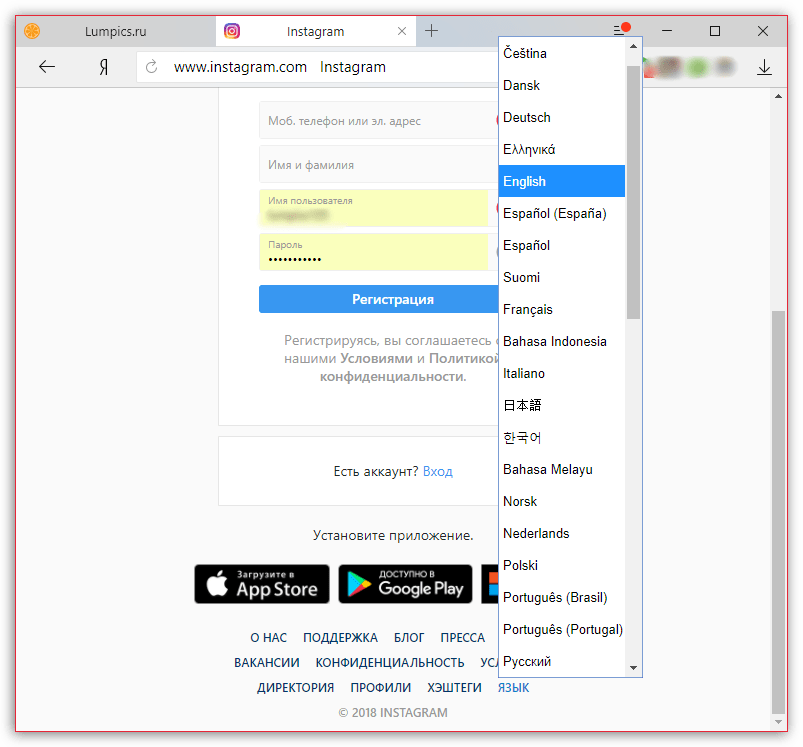Viewport: 803px width, 747px height.
Task: Select Ελληνικά language option
Action: [x=561, y=149]
